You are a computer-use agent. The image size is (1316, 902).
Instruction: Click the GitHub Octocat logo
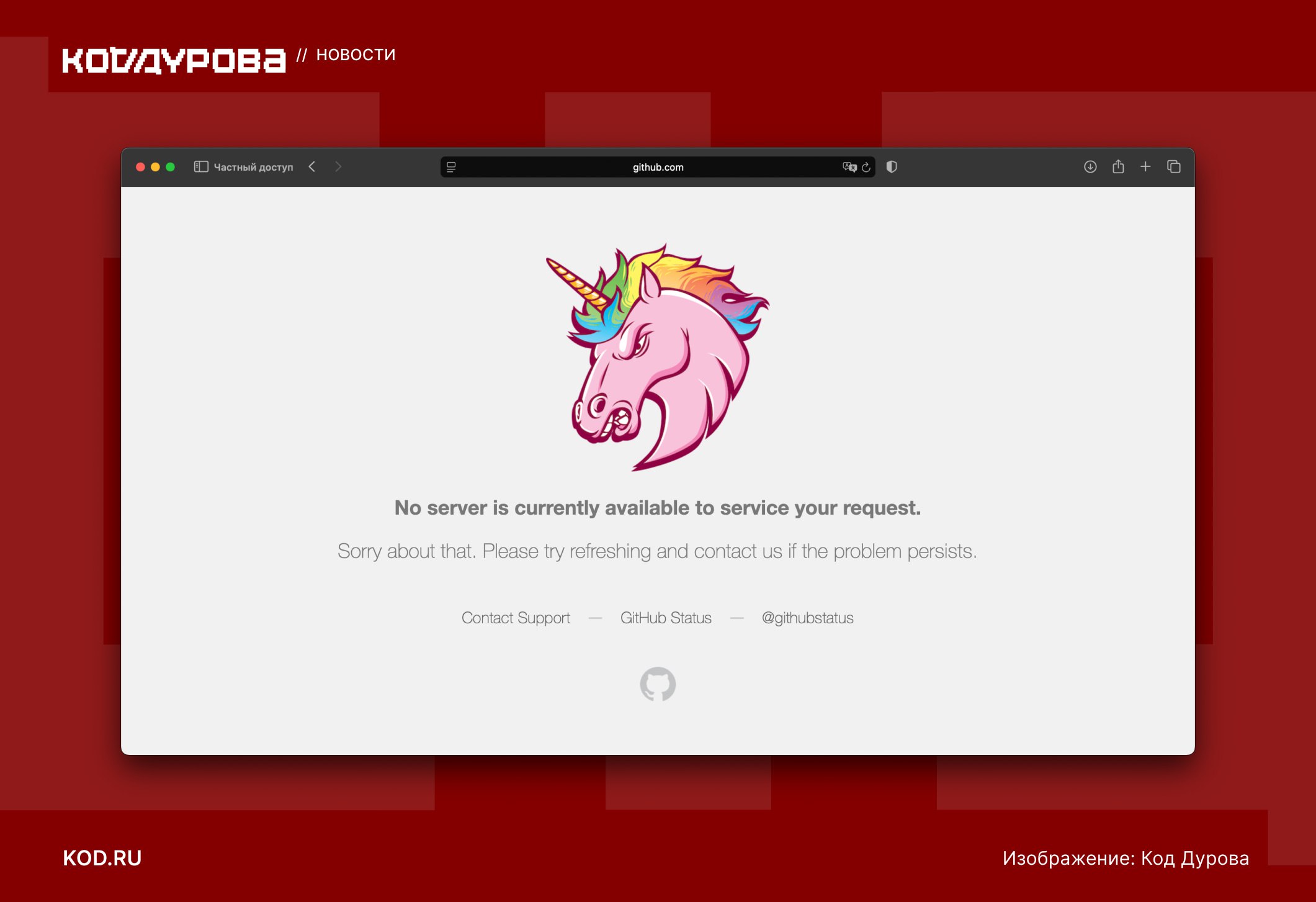point(658,684)
